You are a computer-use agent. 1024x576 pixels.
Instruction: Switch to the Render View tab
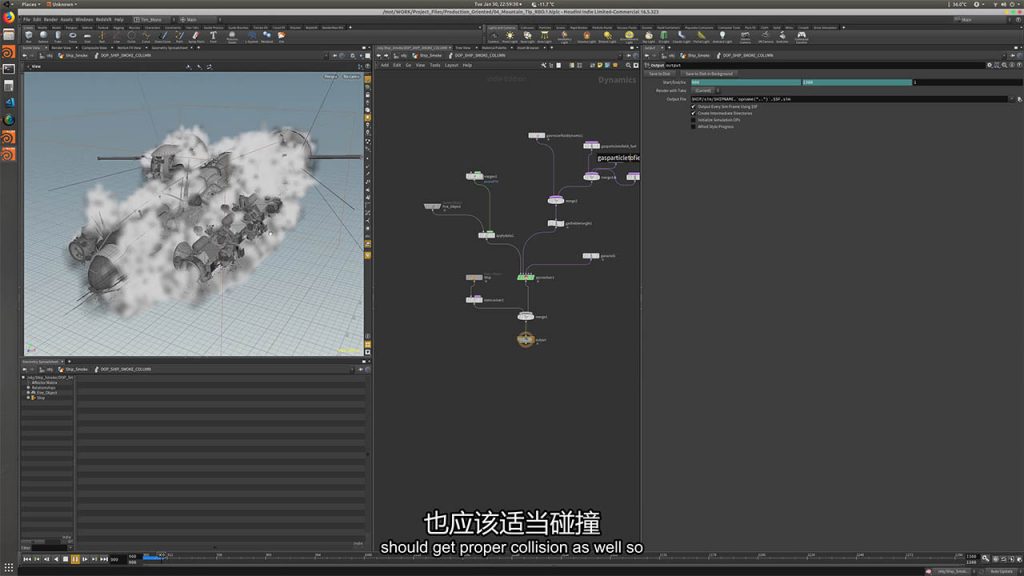point(61,48)
